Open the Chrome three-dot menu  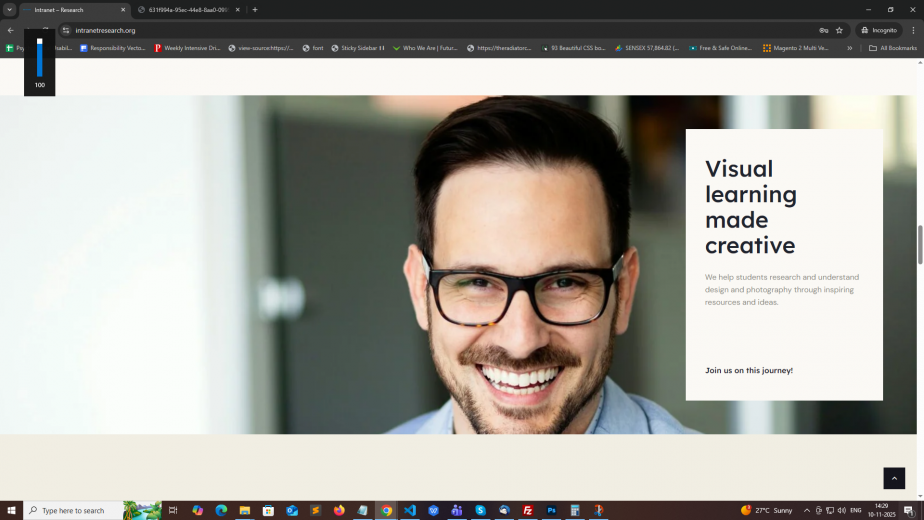[x=912, y=30]
